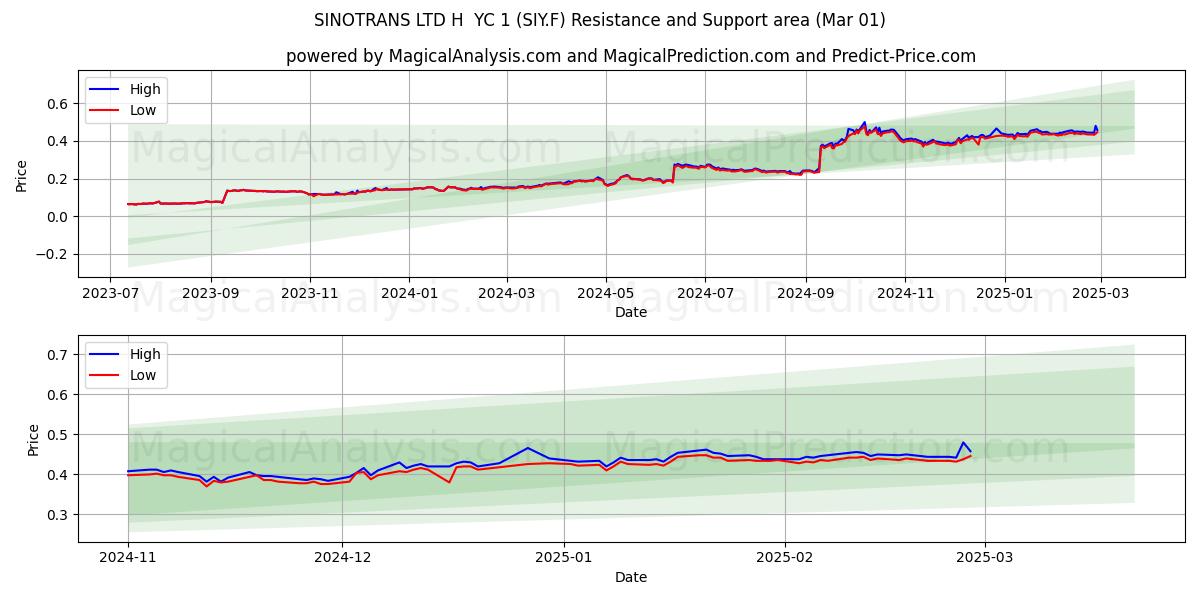Click the '2025-03' tick label on lower chart
Viewport: 1200px width, 600px height.
click(x=985, y=558)
